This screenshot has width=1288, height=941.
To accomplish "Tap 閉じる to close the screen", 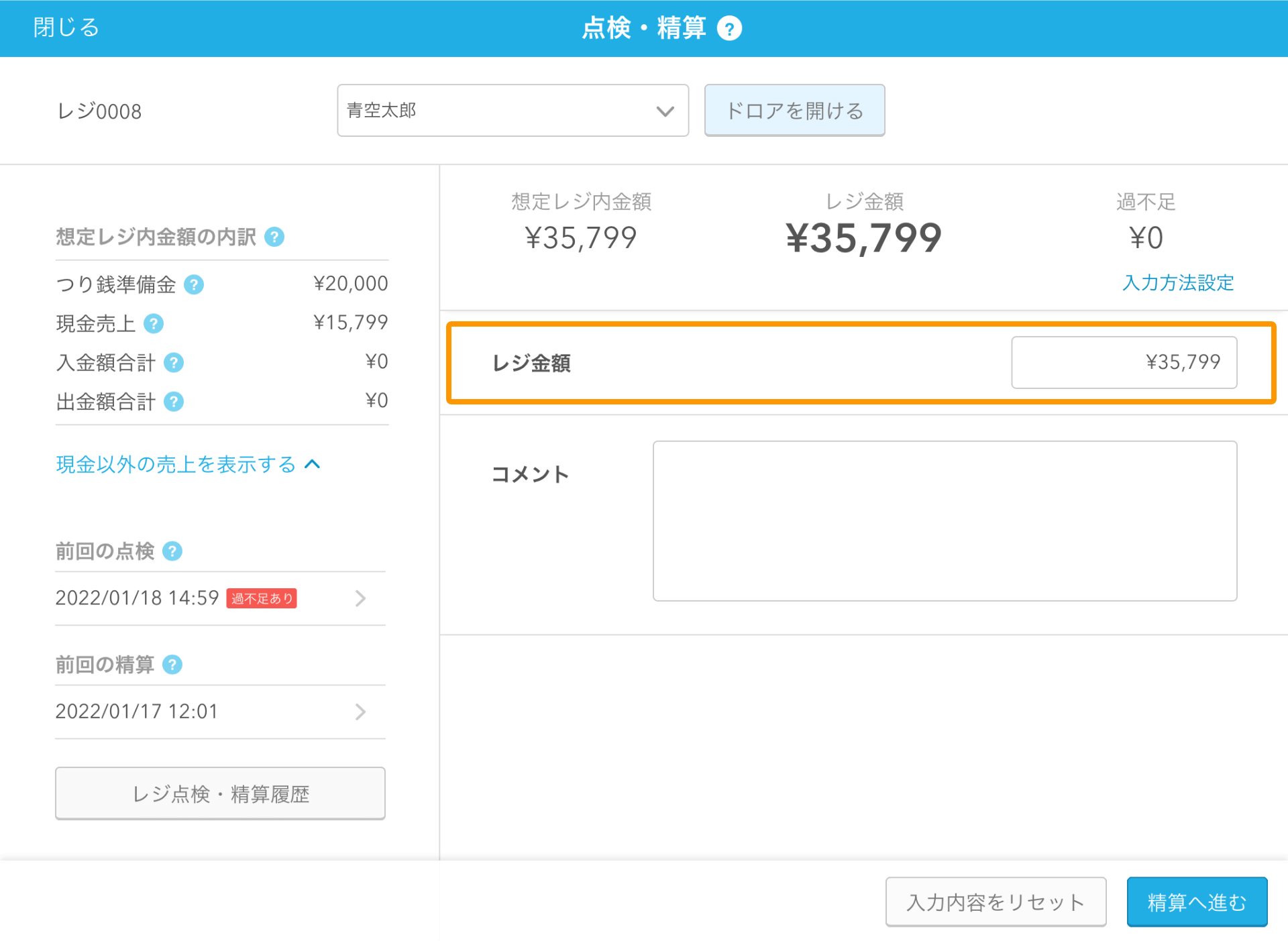I will click(66, 27).
